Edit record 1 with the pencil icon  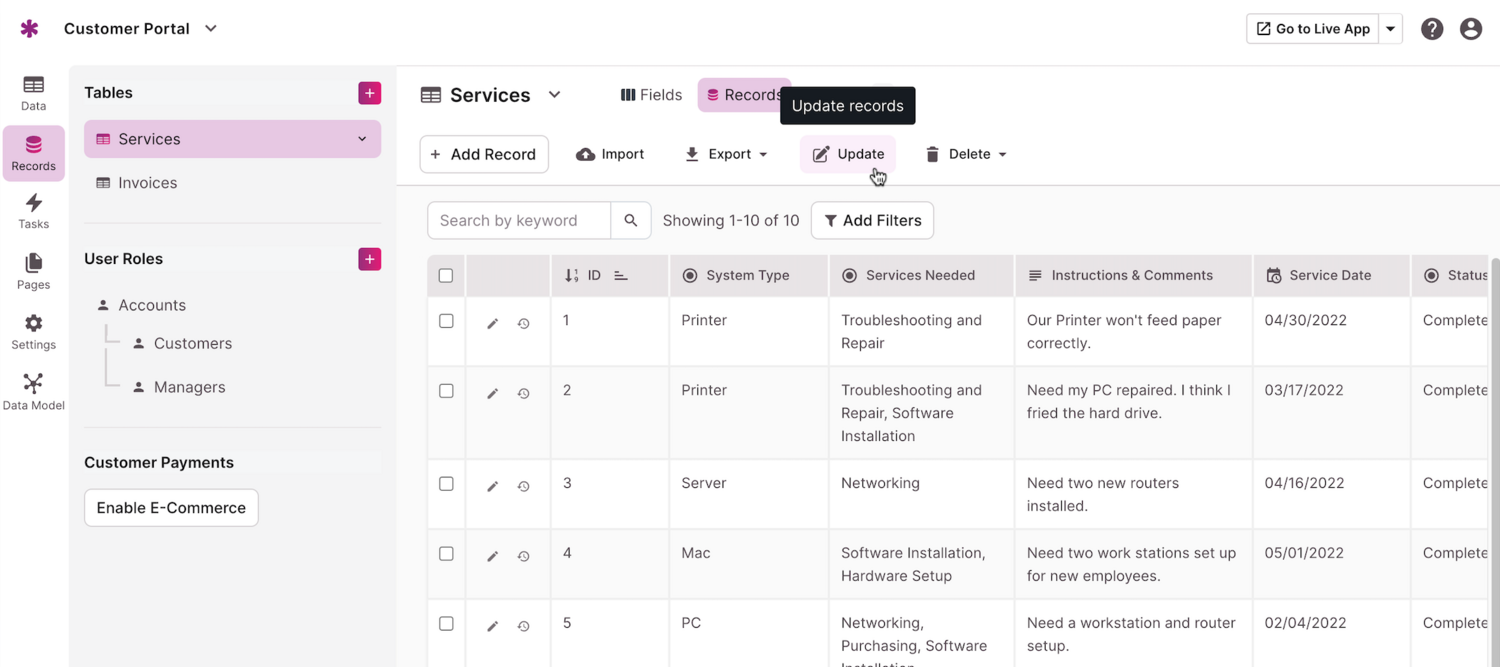[492, 324]
